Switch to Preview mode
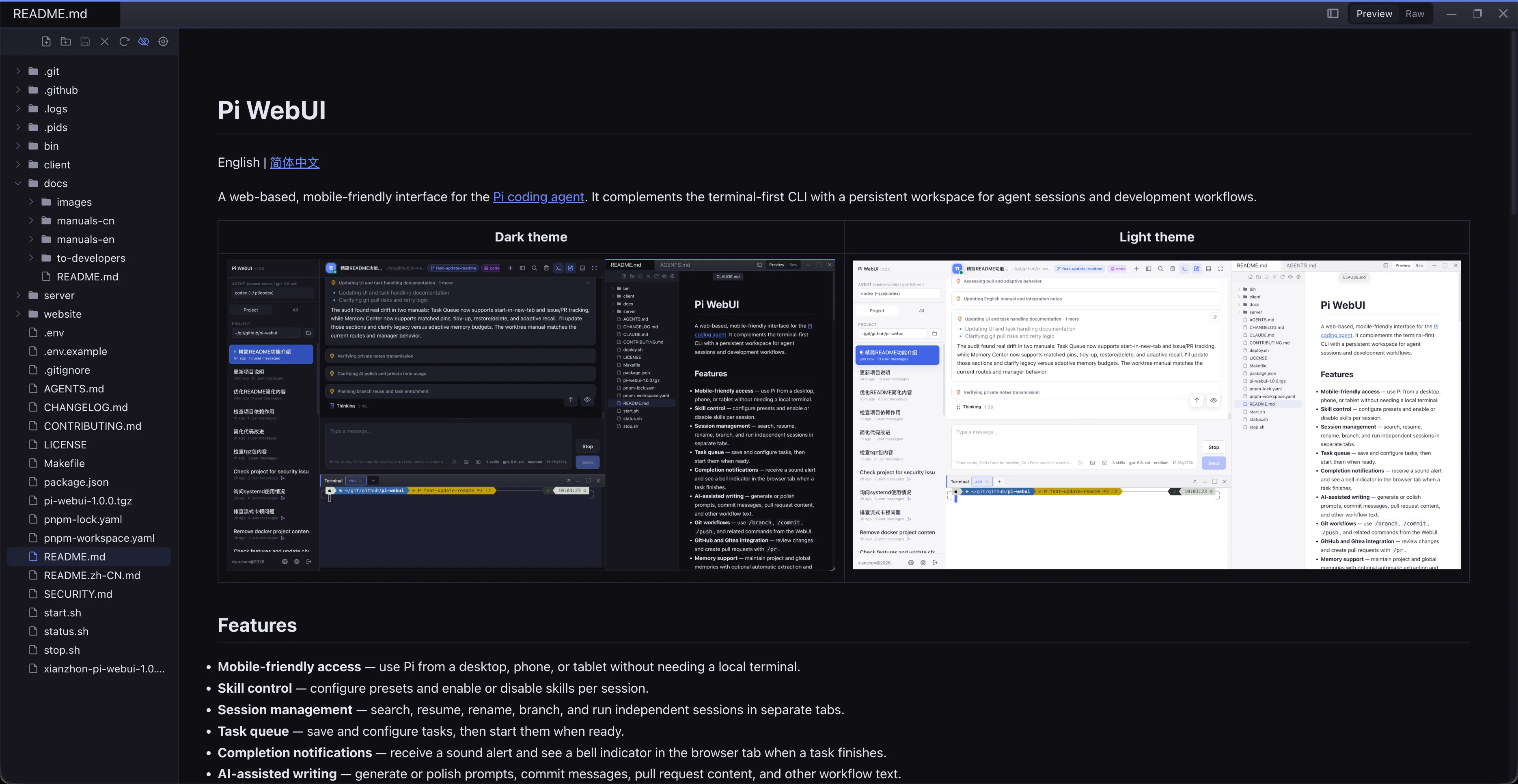The height and width of the screenshot is (784, 1518). point(1374,13)
